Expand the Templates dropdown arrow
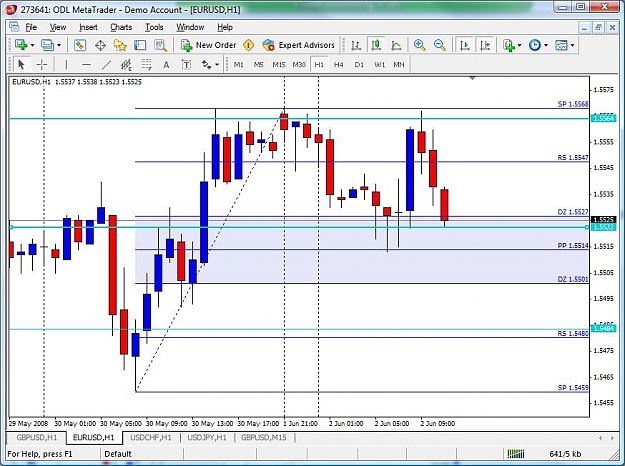This screenshot has height=466, width=625. coord(572,45)
